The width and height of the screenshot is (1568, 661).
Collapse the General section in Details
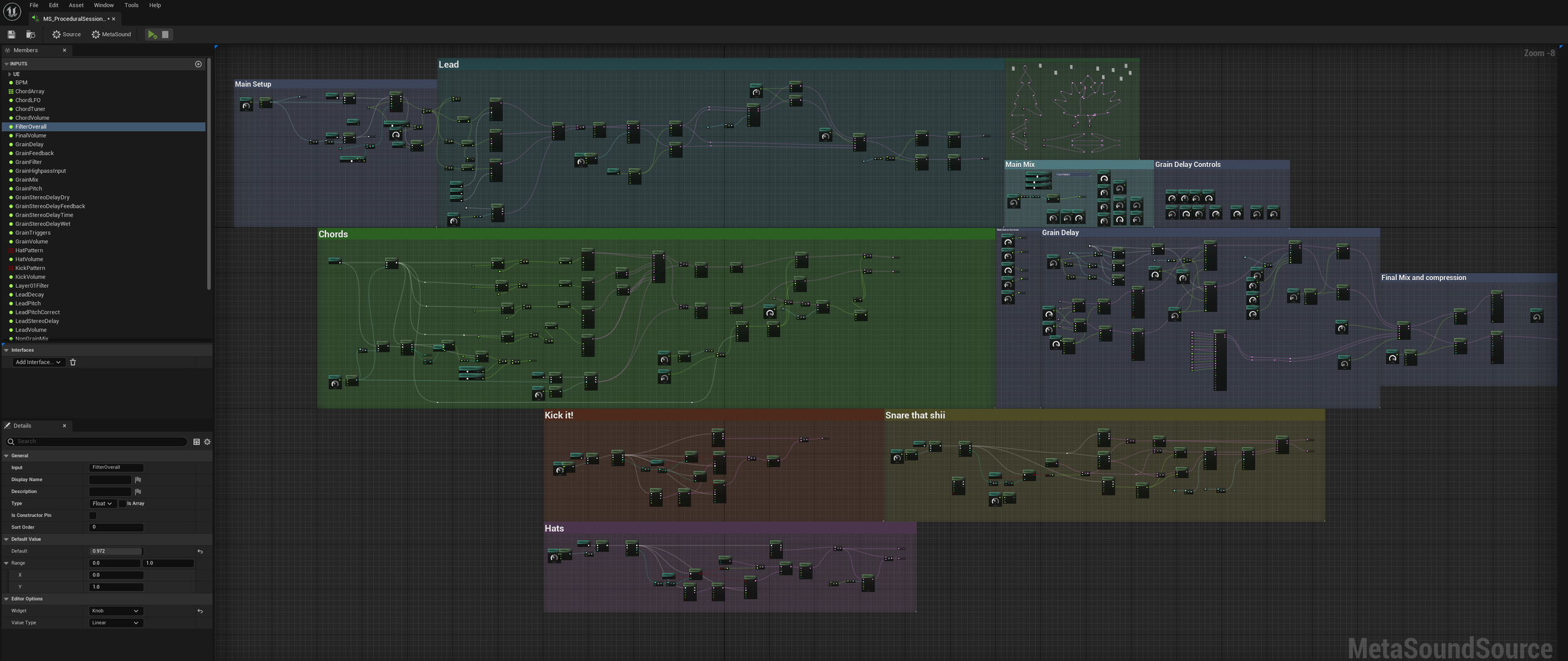(6, 456)
